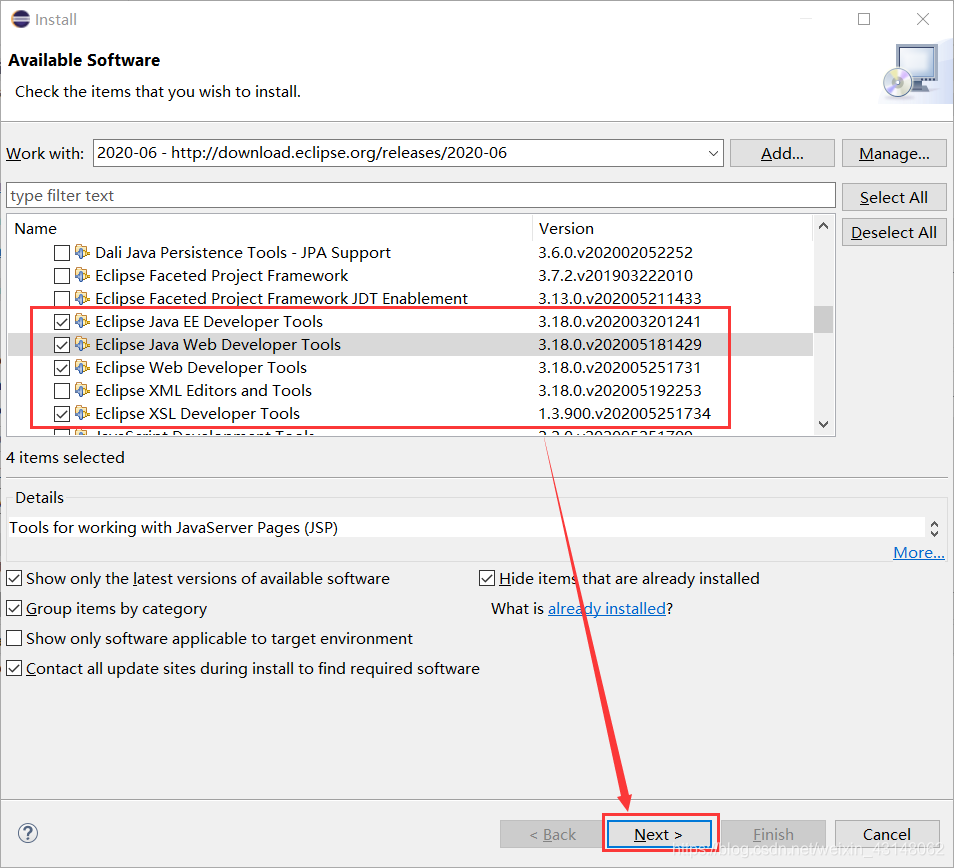Screen dimensions: 954x868
Task: Click the Manage... button
Action: [894, 153]
